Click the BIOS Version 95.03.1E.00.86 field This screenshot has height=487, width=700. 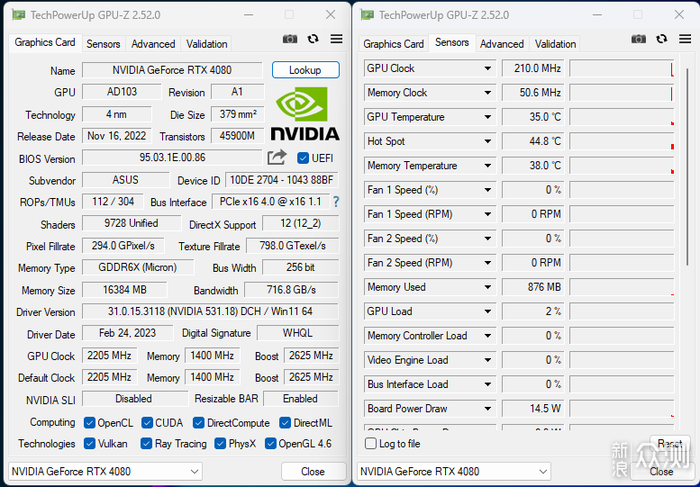point(172,158)
